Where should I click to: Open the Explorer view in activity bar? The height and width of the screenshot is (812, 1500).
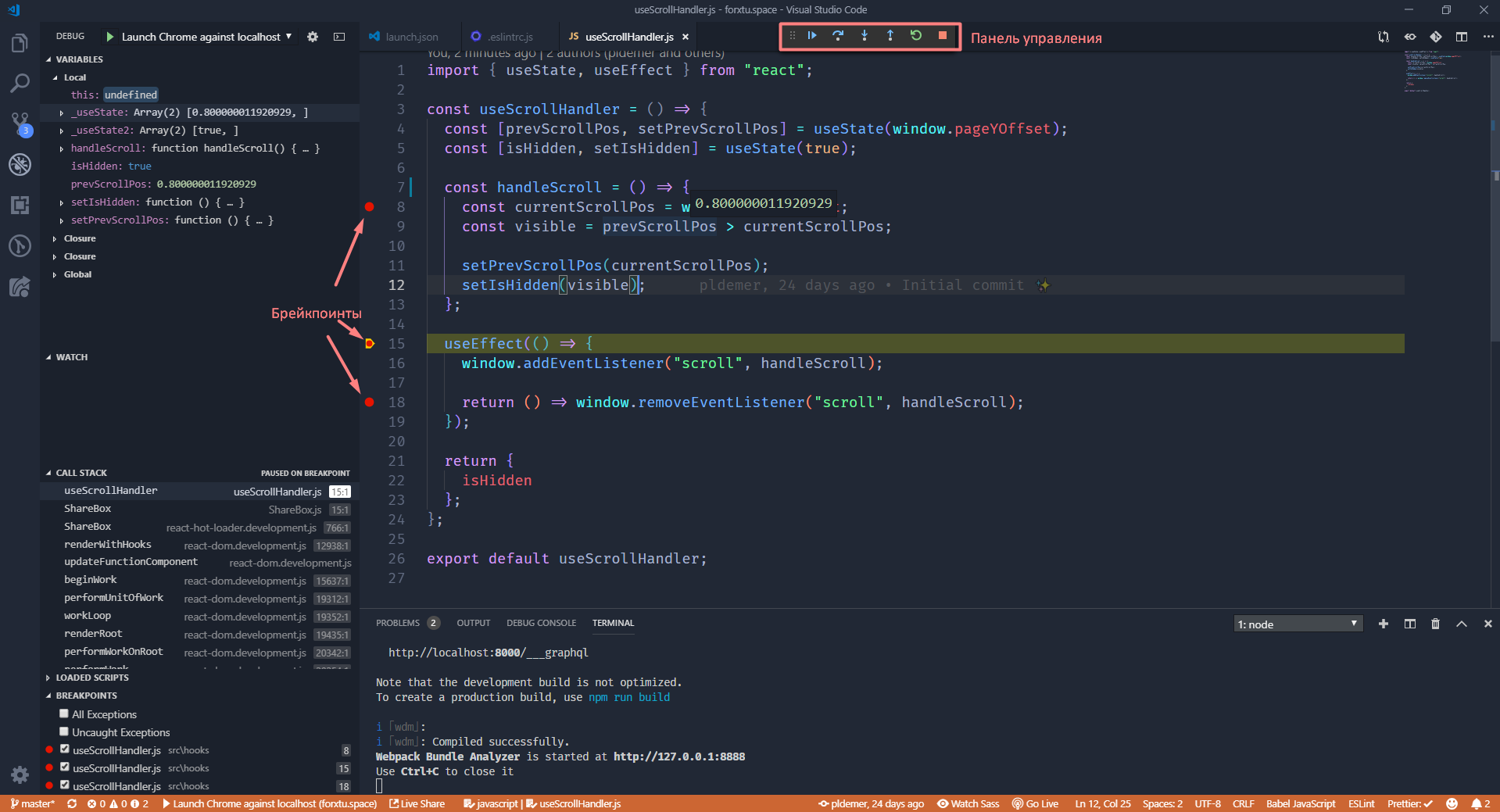click(x=20, y=43)
